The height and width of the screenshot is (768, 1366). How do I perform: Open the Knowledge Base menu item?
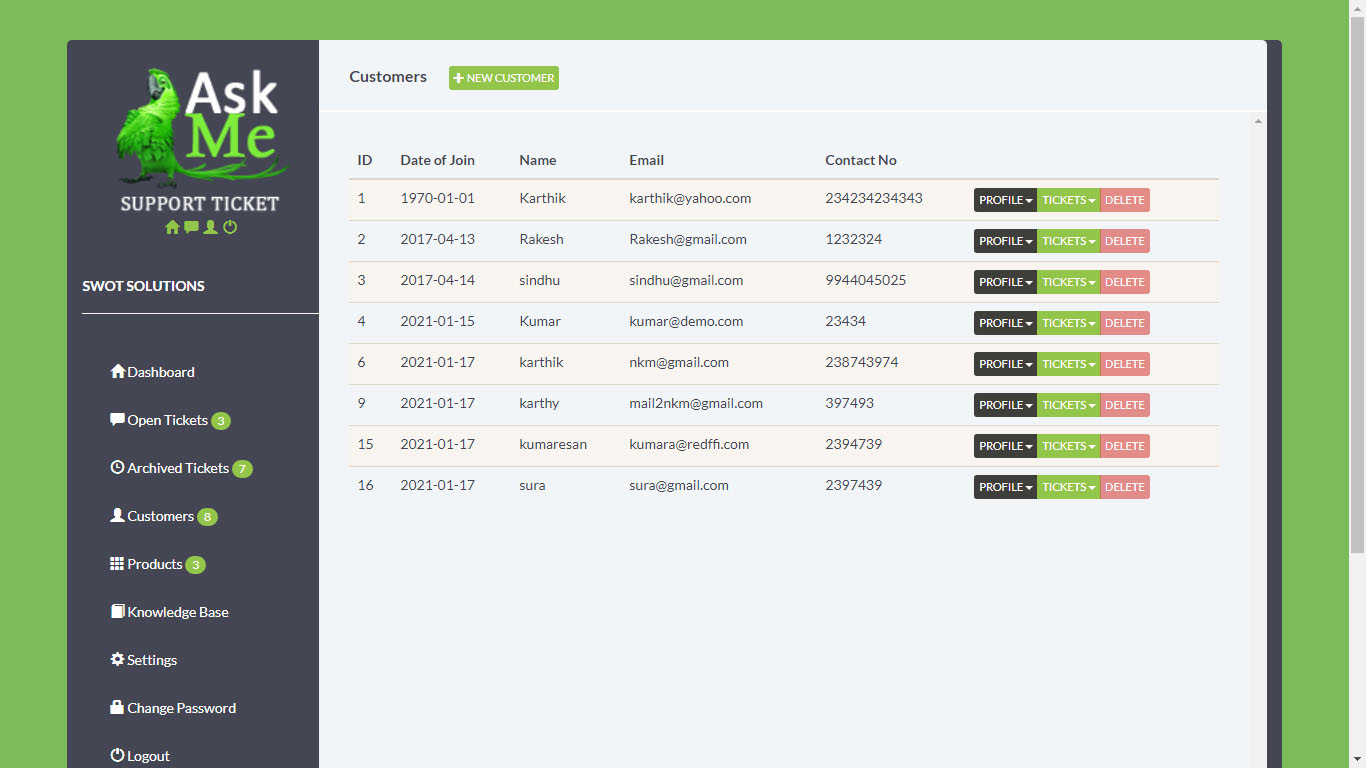click(169, 611)
